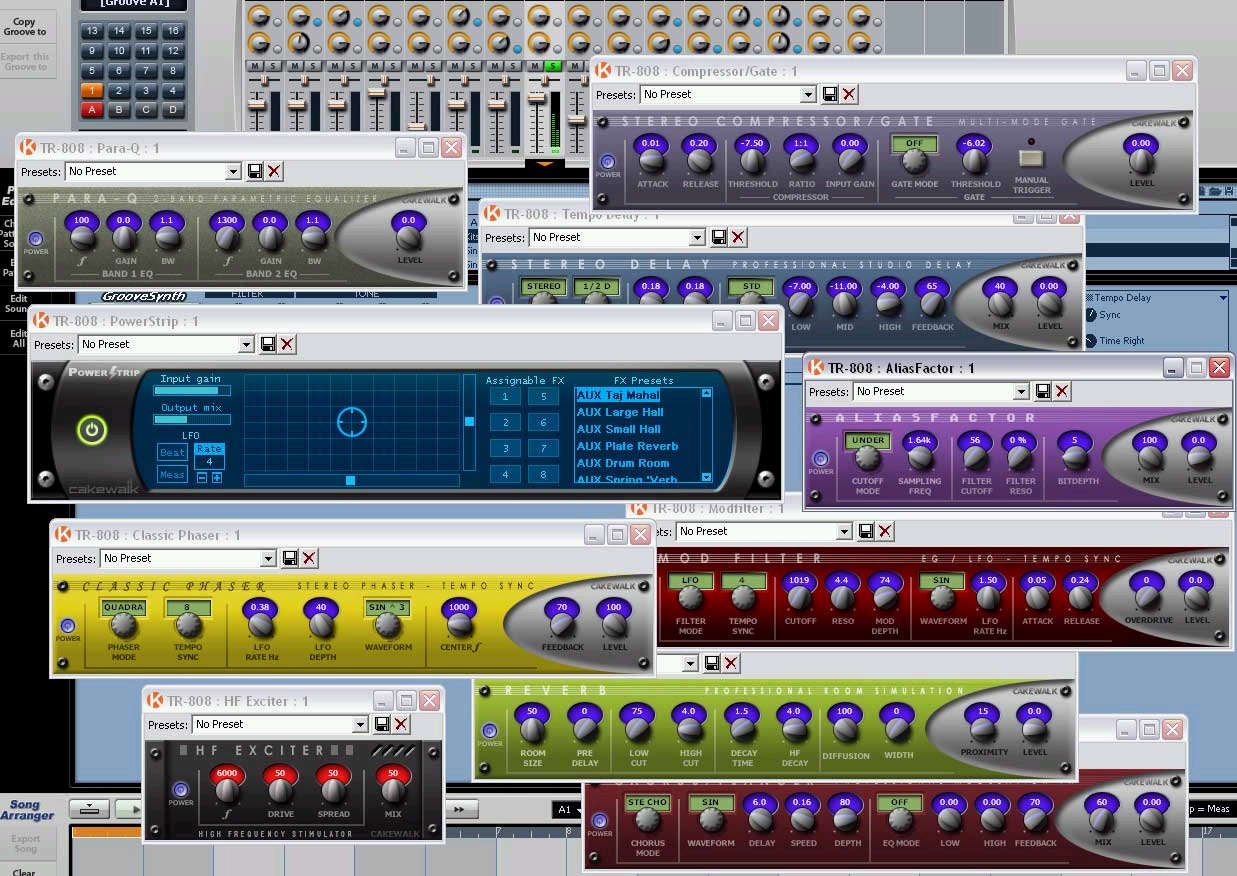
Task: Open the Compressor/Gate Presets dropdown
Action: point(808,94)
